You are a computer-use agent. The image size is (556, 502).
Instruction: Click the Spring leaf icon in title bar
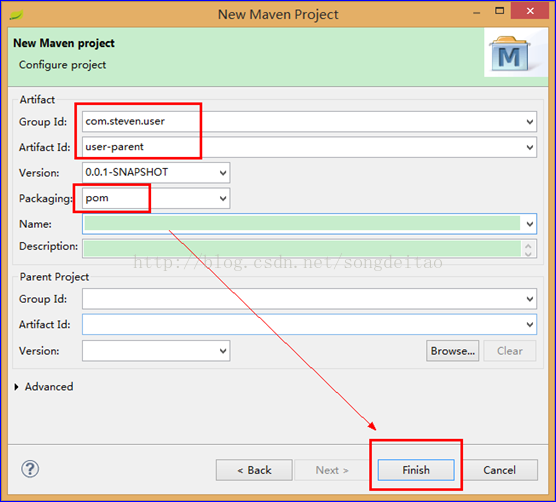point(16,15)
